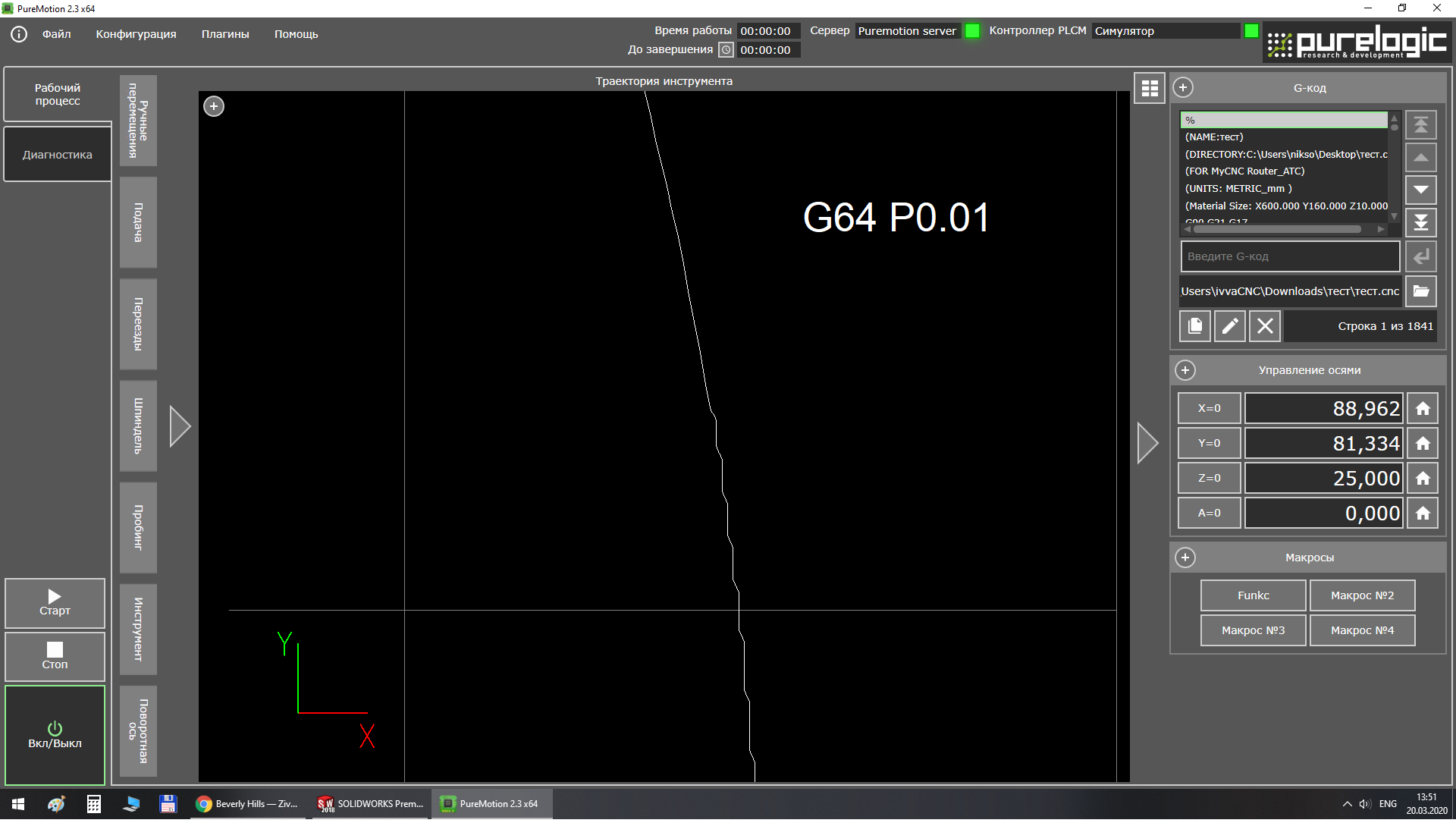Run the Funkc macro

[1252, 595]
